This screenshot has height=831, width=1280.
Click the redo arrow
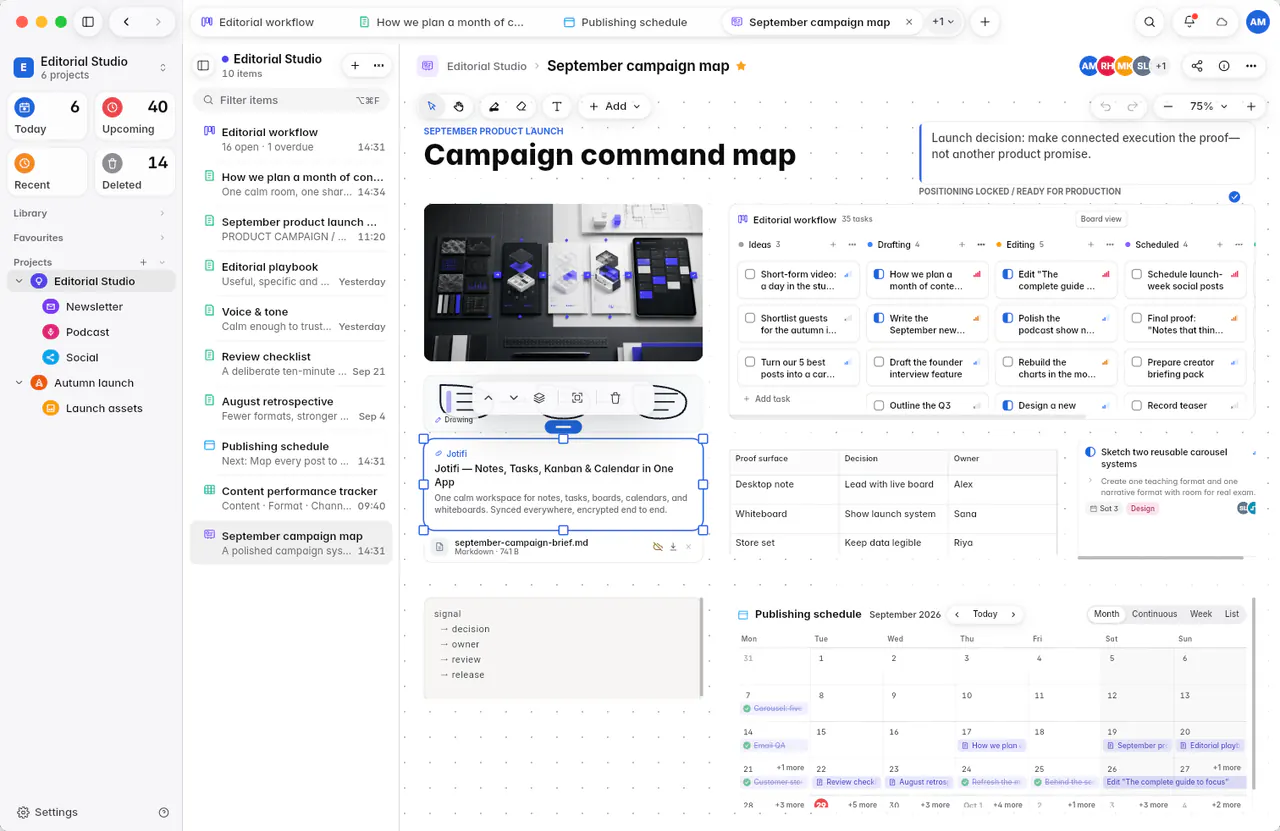pos(1133,106)
